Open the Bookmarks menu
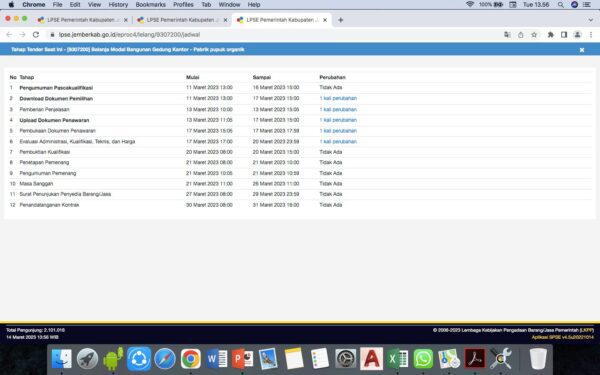600x375 pixels. [151, 5]
